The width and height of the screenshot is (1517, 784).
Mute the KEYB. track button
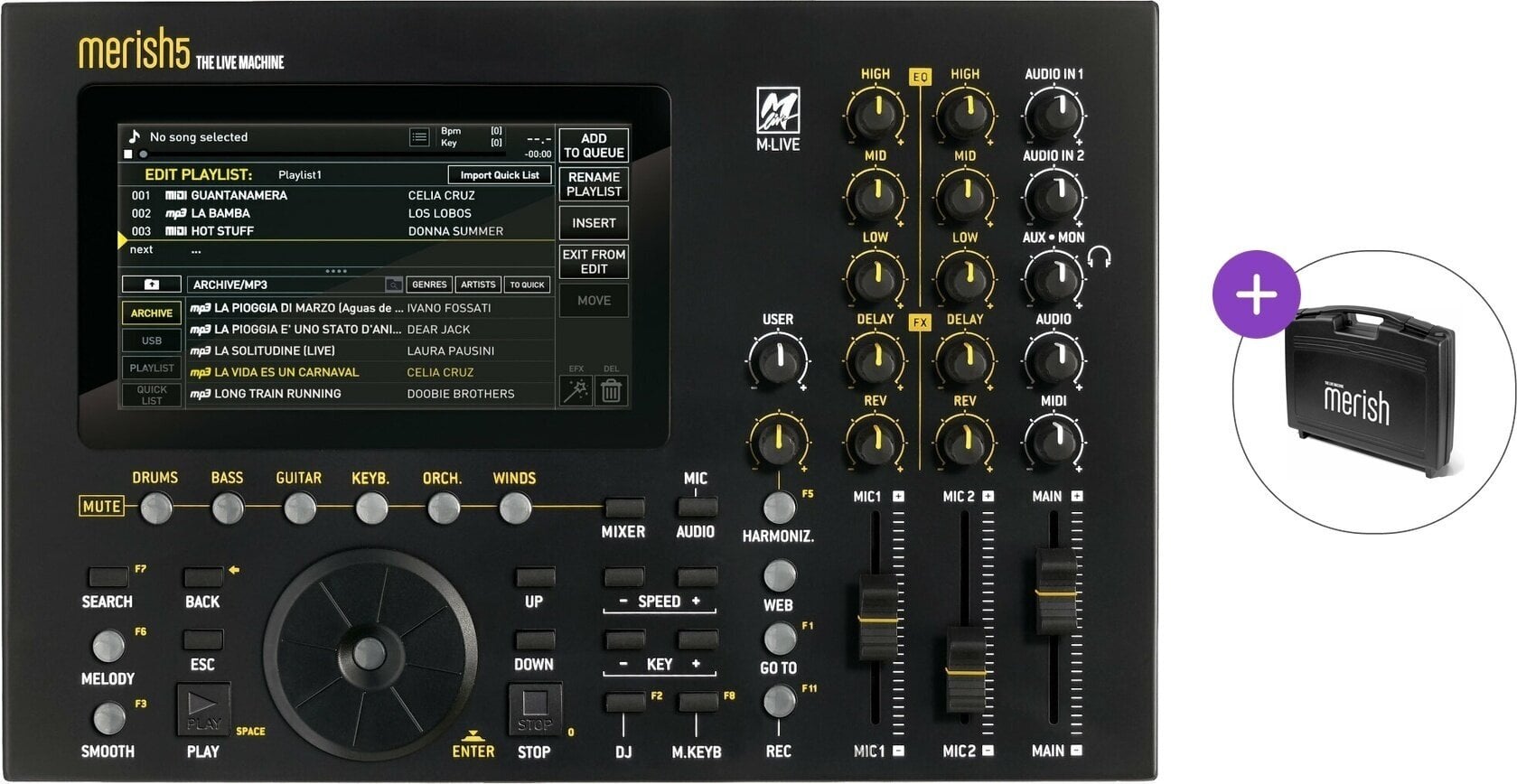pyautogui.click(x=370, y=509)
